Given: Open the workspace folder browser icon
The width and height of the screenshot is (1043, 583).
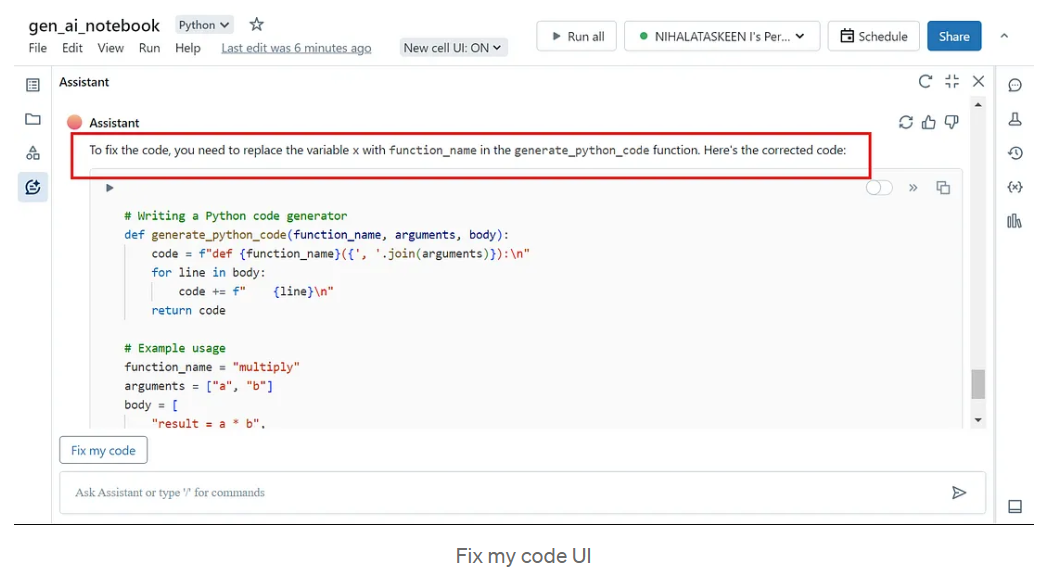Looking at the screenshot, I should point(33,119).
